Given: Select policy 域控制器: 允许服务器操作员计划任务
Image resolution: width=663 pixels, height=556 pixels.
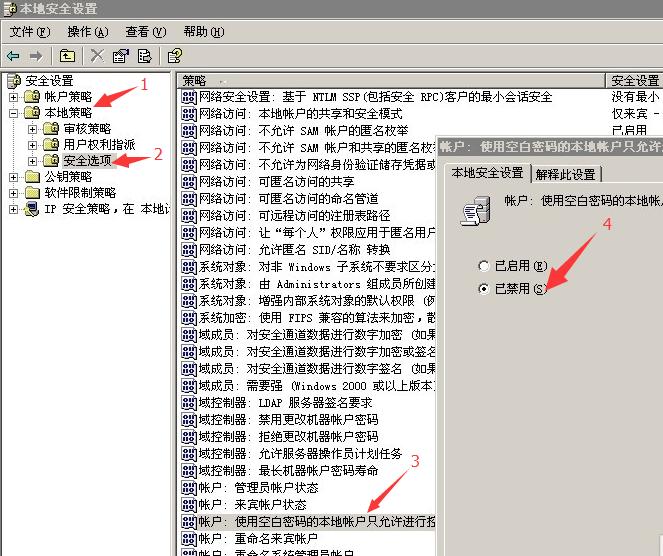Looking at the screenshot, I should [300, 454].
